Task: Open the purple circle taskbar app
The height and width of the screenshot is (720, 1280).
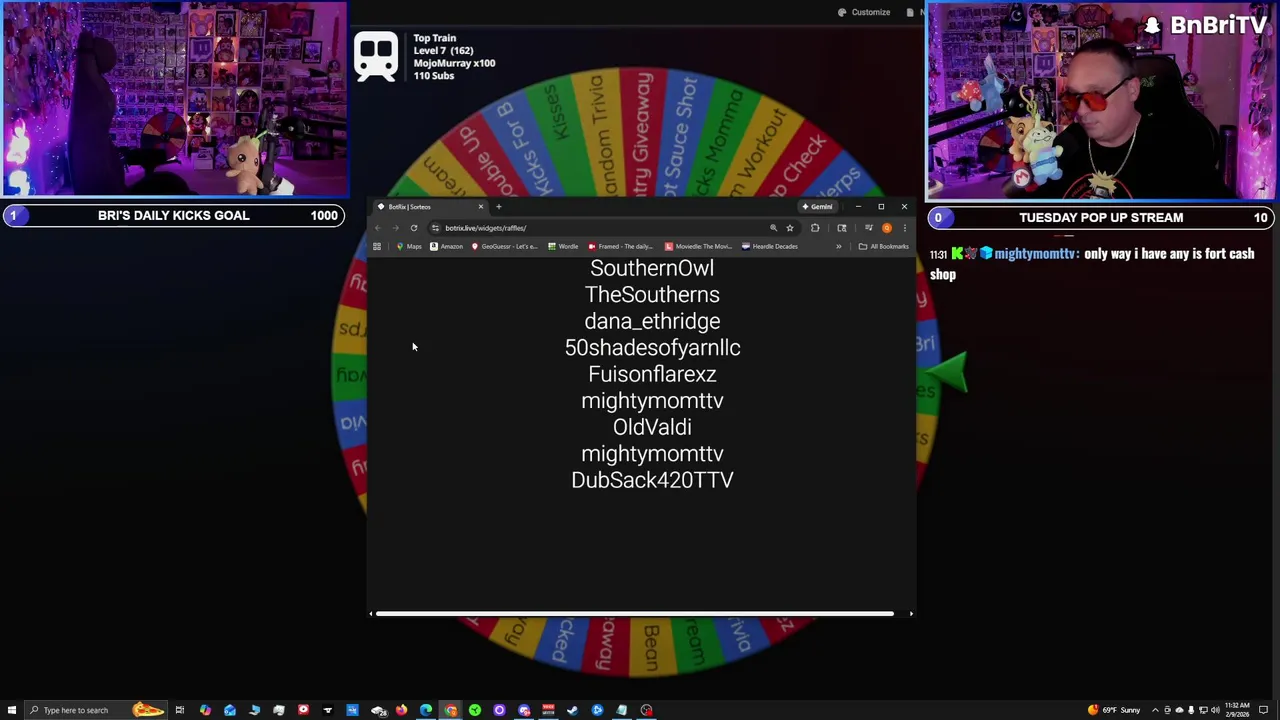Action: [499, 710]
